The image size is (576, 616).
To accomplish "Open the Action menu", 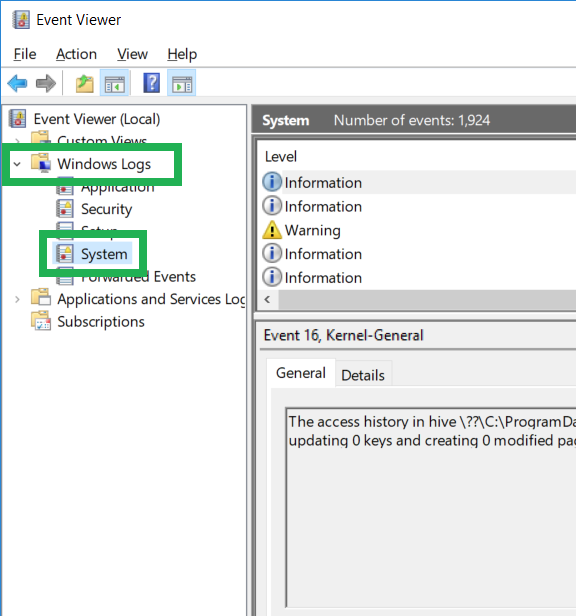I will click(76, 54).
